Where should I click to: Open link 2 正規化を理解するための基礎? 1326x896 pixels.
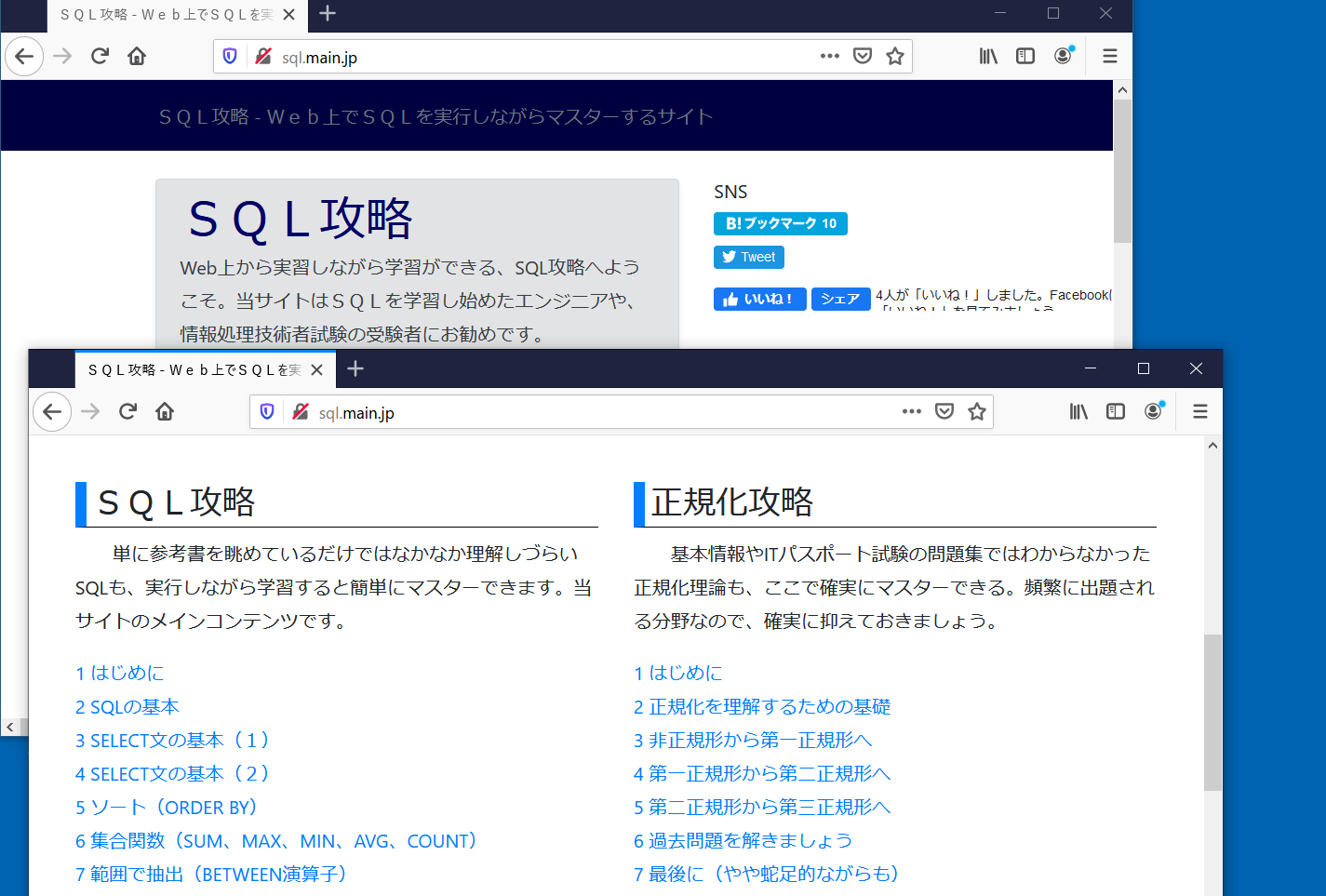762,706
